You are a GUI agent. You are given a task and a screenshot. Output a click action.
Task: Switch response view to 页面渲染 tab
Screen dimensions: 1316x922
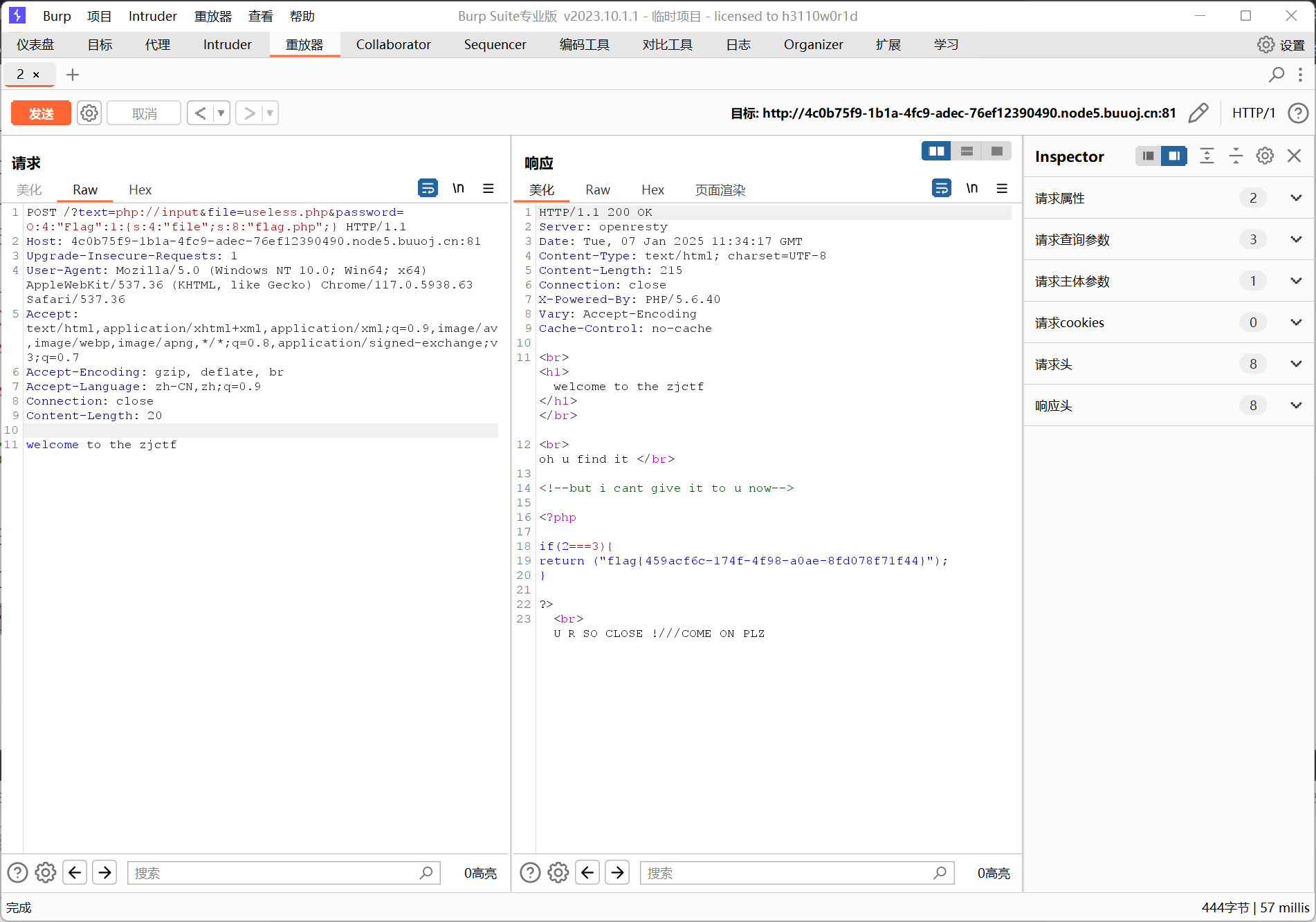coord(720,190)
